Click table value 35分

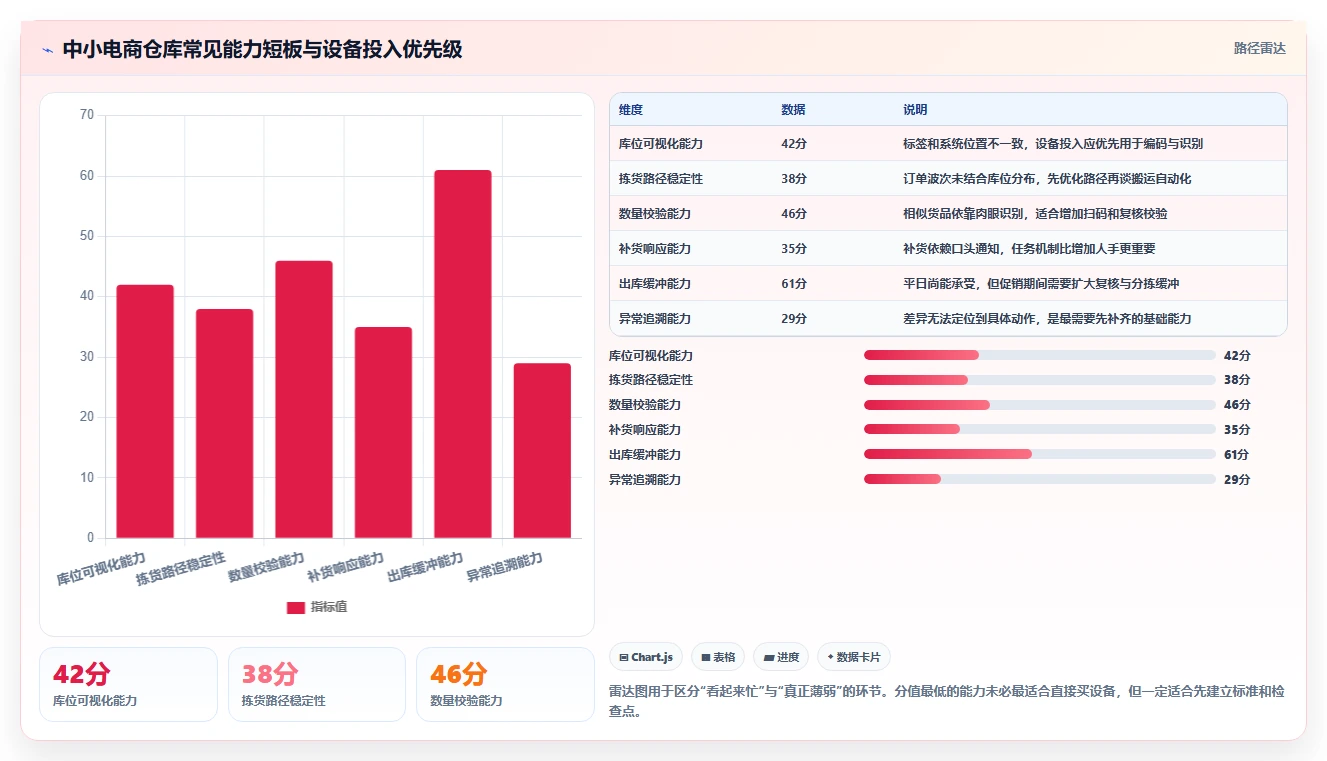point(794,249)
